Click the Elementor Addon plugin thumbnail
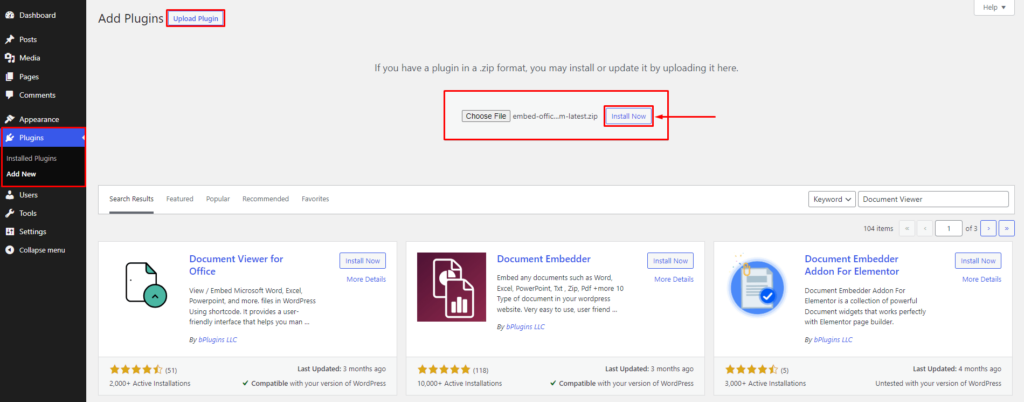1024x402 pixels. tap(760, 286)
